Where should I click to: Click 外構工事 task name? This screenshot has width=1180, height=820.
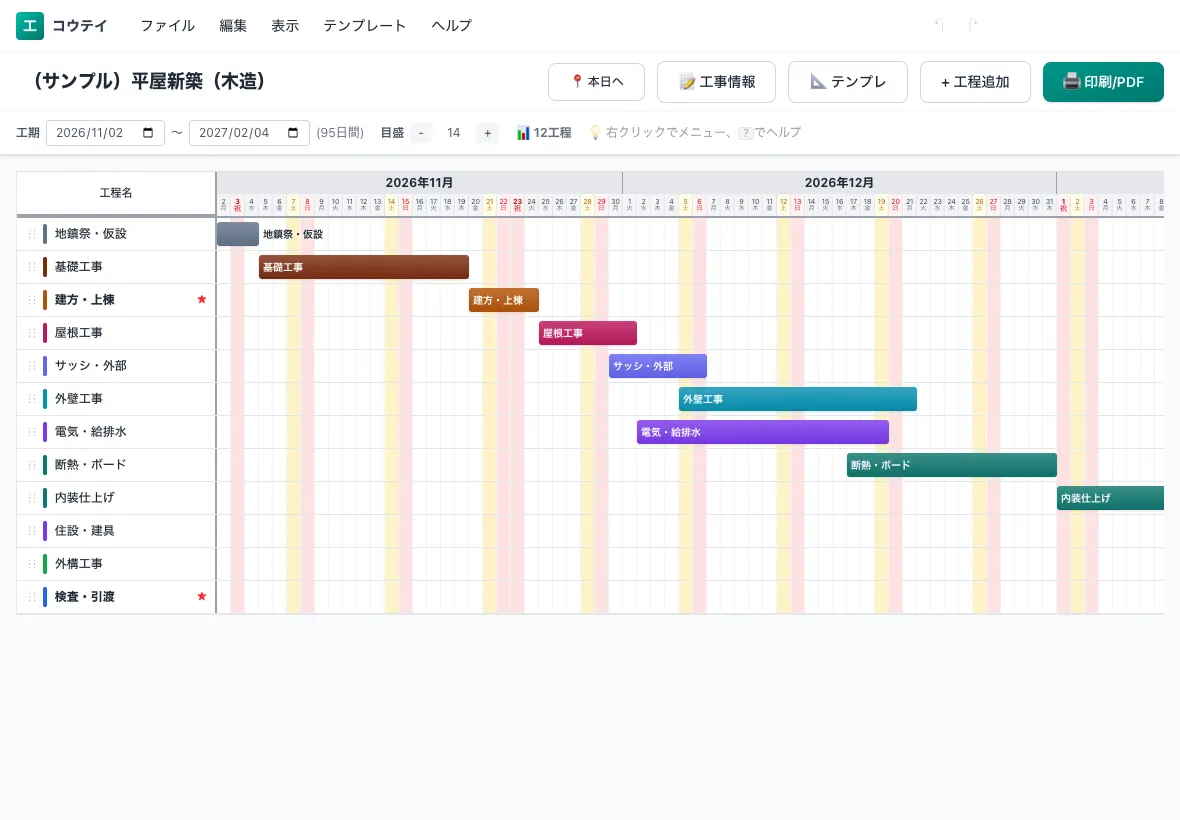coord(78,564)
